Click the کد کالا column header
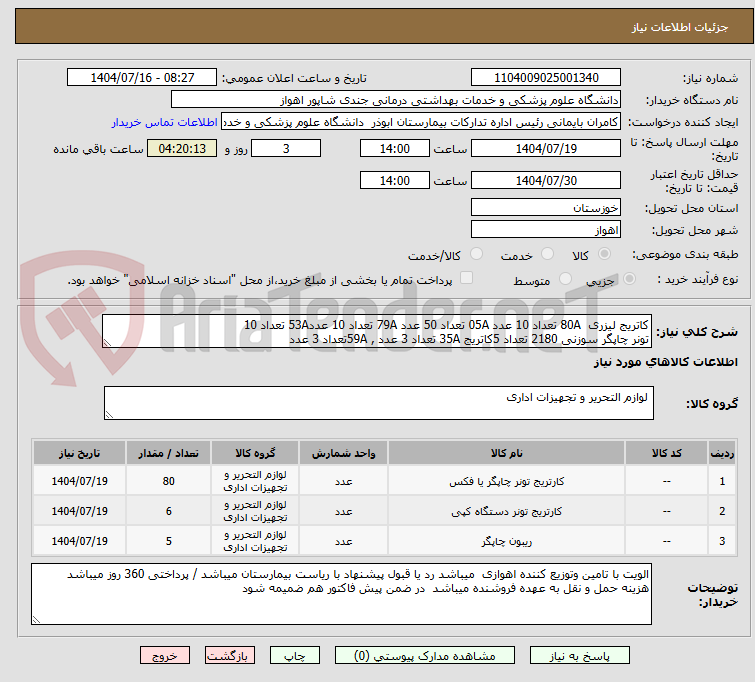The height and width of the screenshot is (682, 755). coord(666,453)
